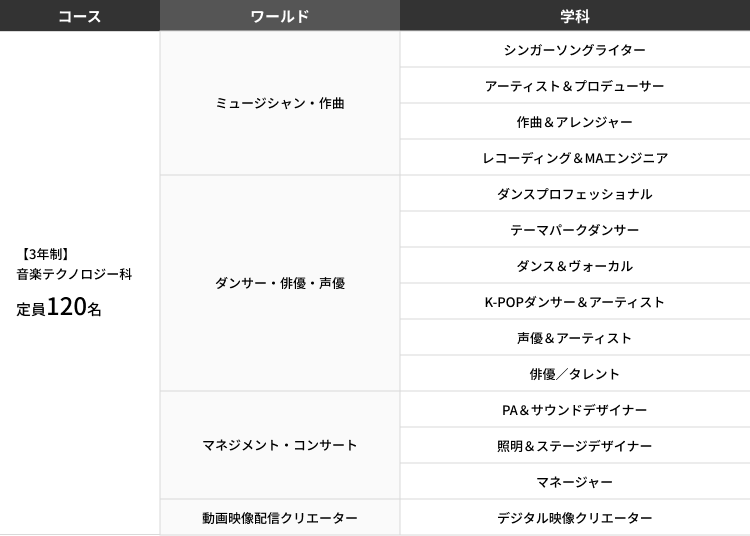The height and width of the screenshot is (536, 750).
Task: Click the 動画映像配信クリエーター world cell
Action: coord(280,518)
